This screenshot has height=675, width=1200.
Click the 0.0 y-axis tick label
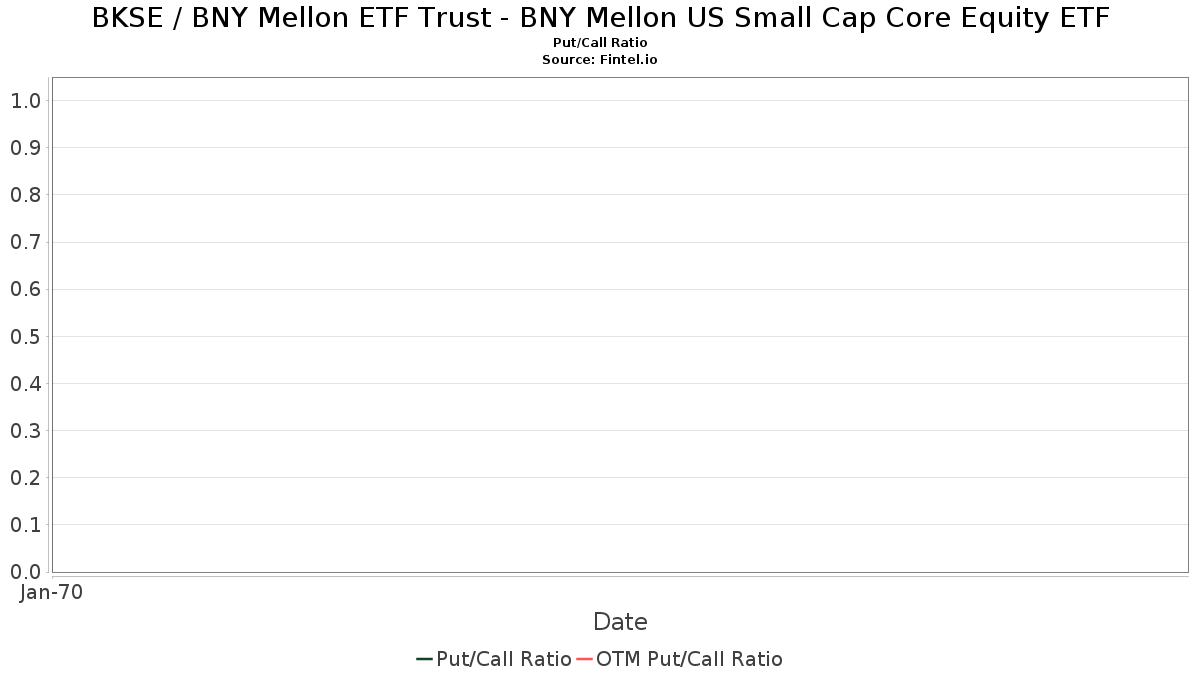[25, 572]
